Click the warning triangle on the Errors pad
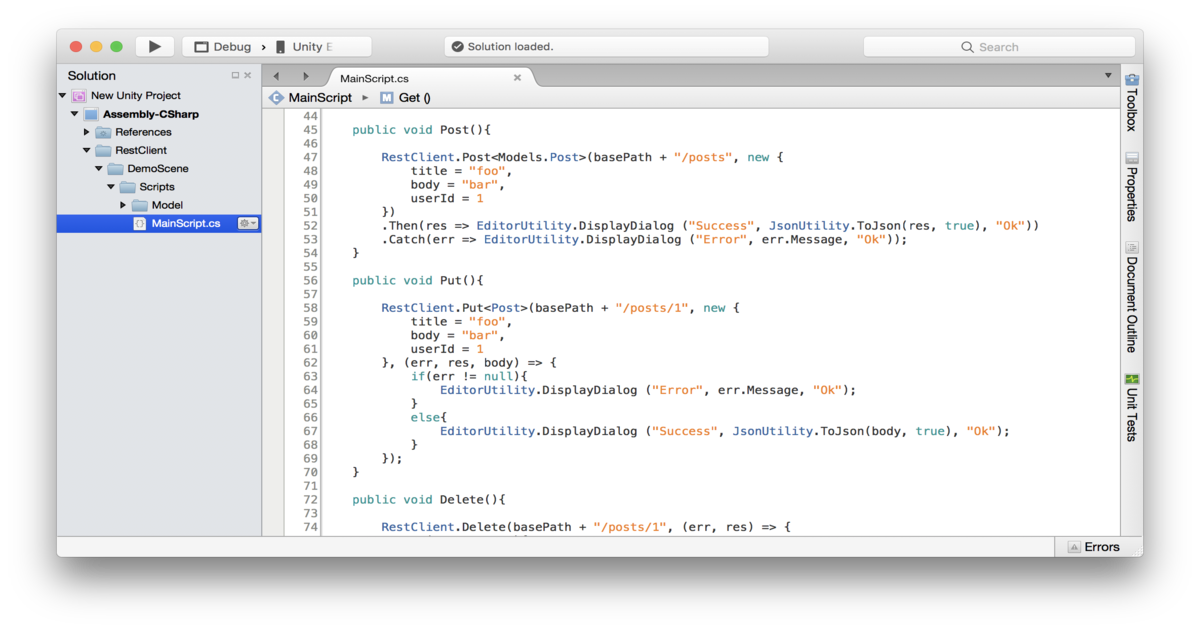Viewport: 1200px width, 630px height. [1075, 546]
